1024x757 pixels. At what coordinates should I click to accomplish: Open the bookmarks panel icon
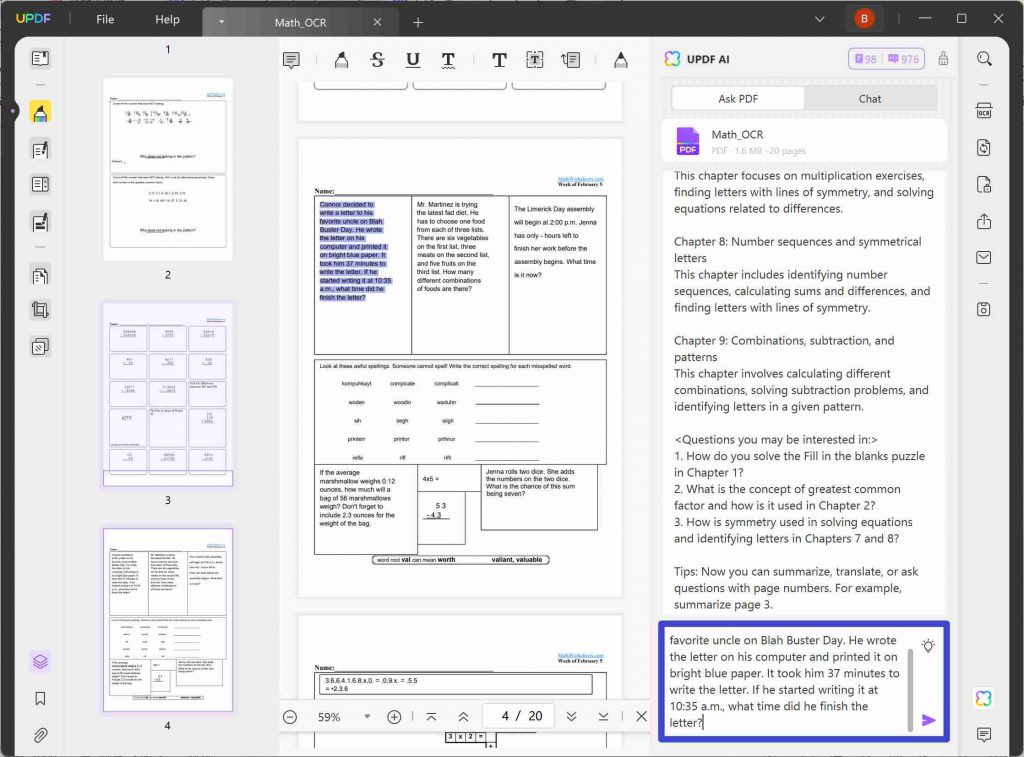pyautogui.click(x=40, y=699)
